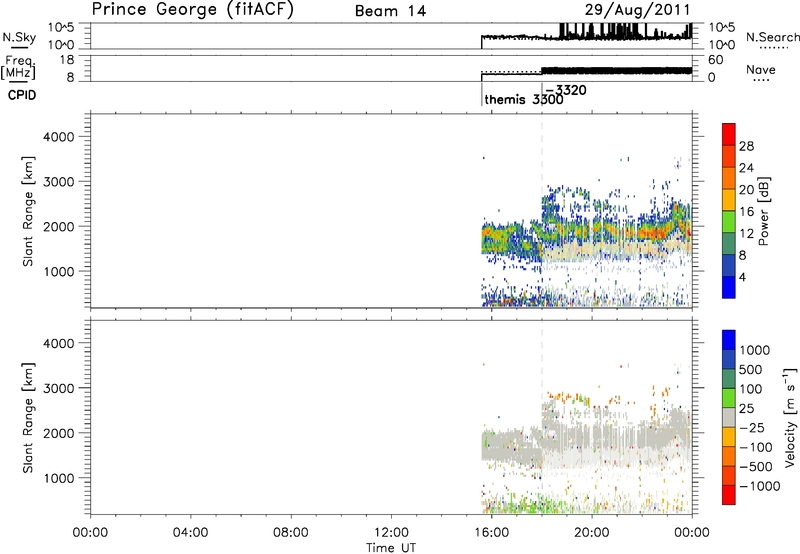Click the '1000' range tick in the velocity panel
Screen dimensions: 800x554
(x=59, y=478)
